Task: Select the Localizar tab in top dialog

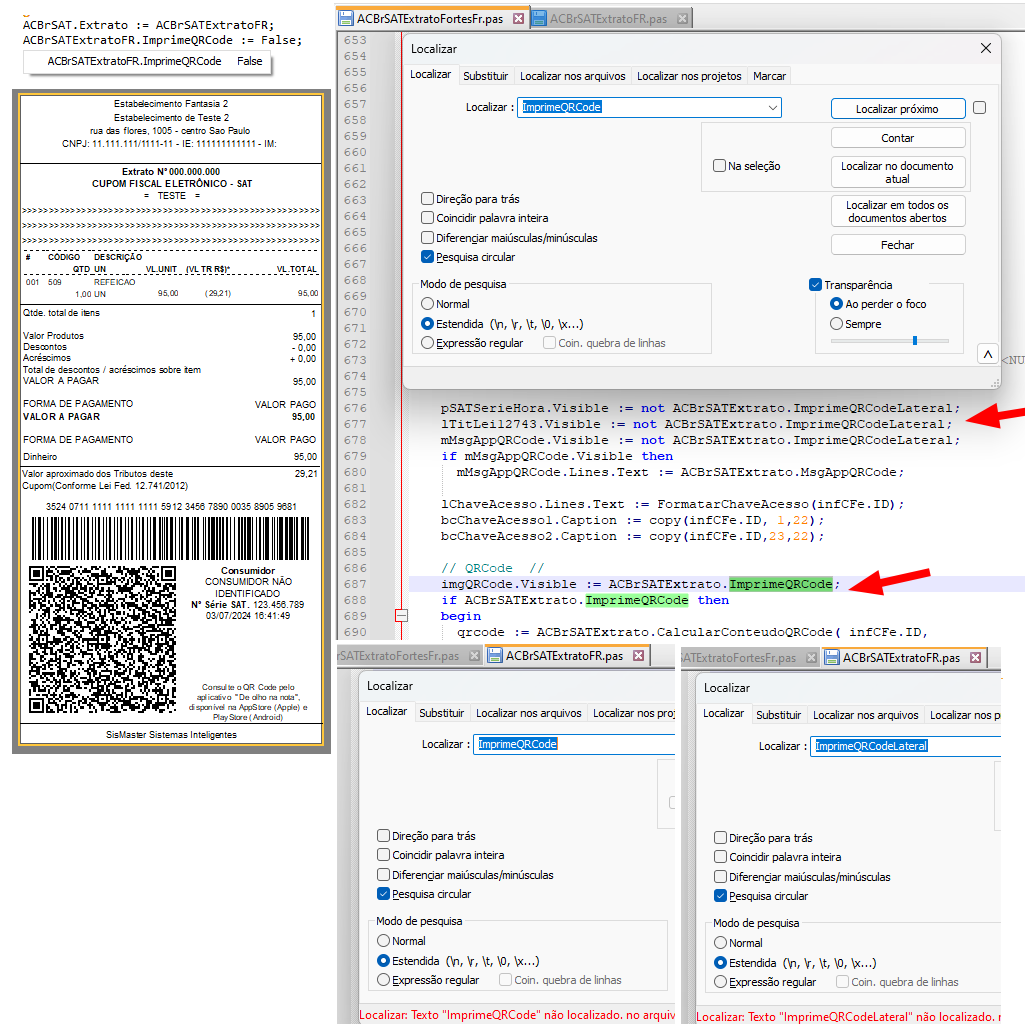Action: click(430, 75)
